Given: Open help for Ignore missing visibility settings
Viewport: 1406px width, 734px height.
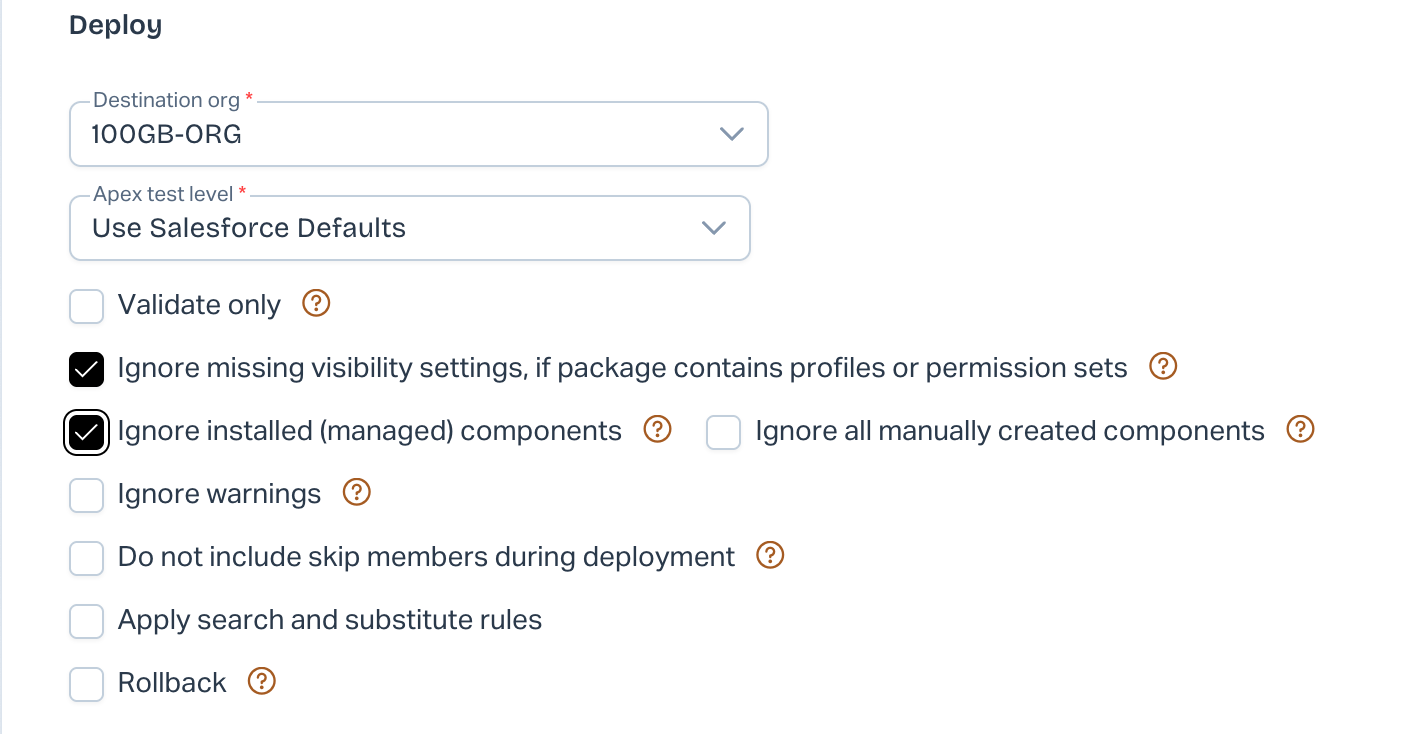Looking at the screenshot, I should [x=1163, y=367].
